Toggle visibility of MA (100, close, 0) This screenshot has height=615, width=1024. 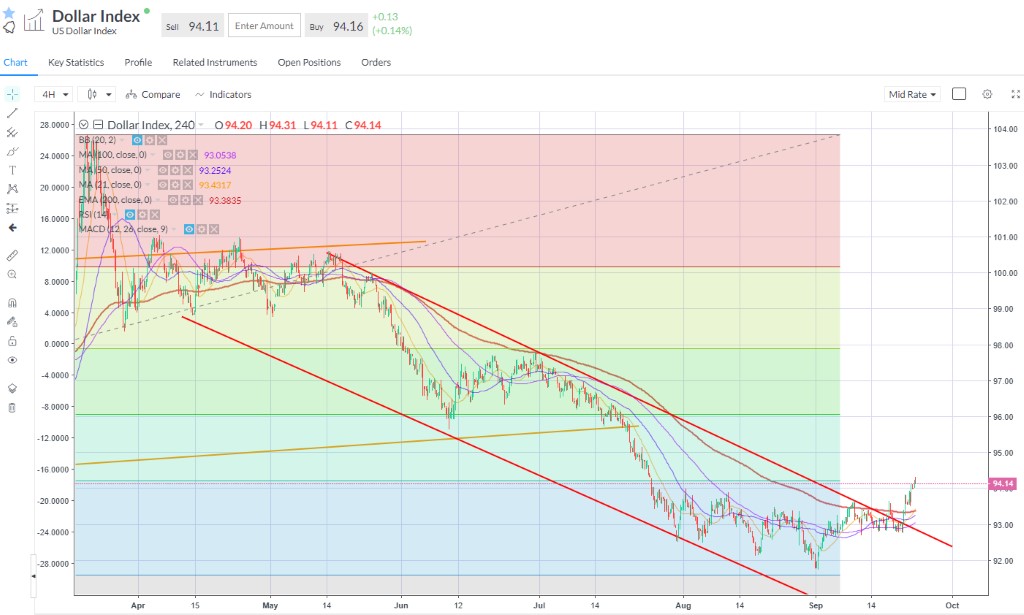point(168,155)
